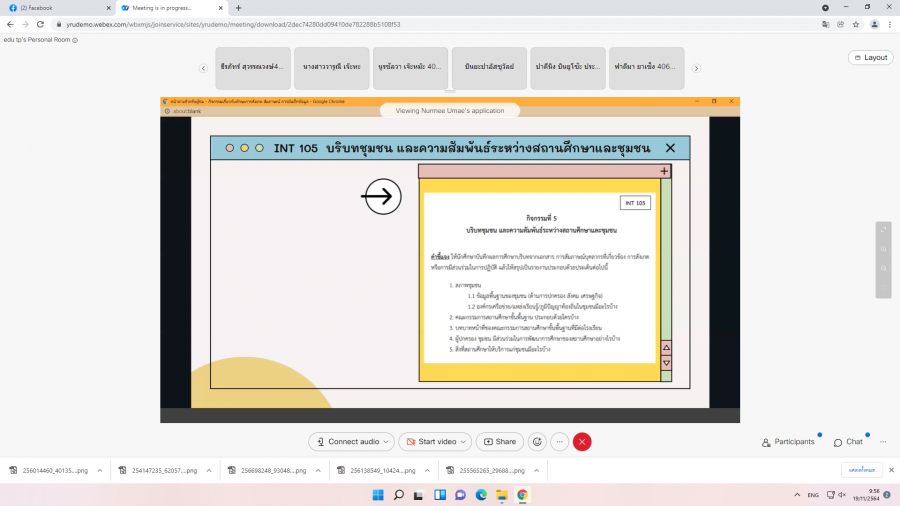Image resolution: width=900 pixels, height=506 pixels.
Task: Click the plus icon on shared window
Action: (x=664, y=171)
